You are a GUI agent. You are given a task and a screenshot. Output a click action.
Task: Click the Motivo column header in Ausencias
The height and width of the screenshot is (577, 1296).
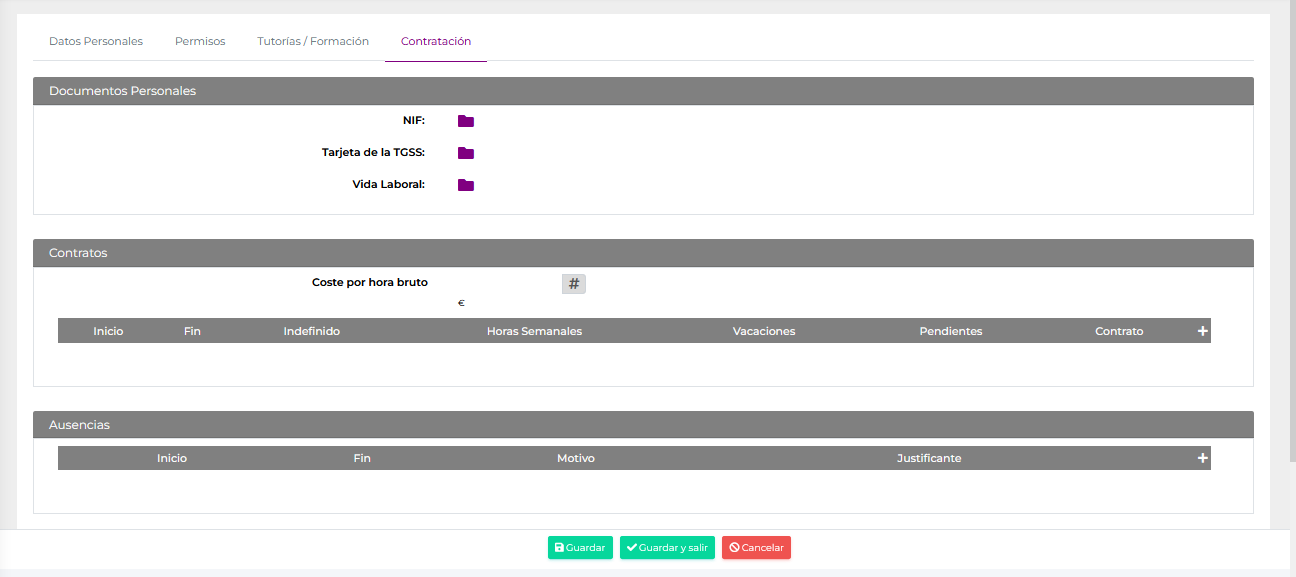pyautogui.click(x=576, y=458)
